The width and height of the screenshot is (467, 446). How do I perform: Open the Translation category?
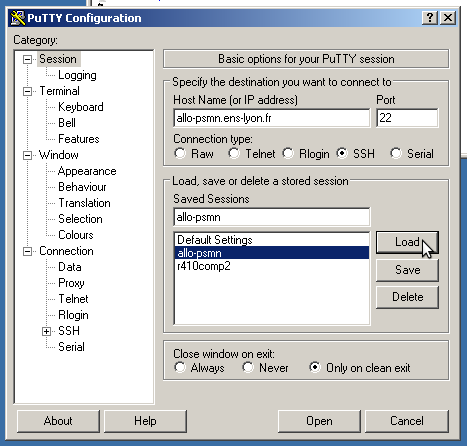click(84, 203)
